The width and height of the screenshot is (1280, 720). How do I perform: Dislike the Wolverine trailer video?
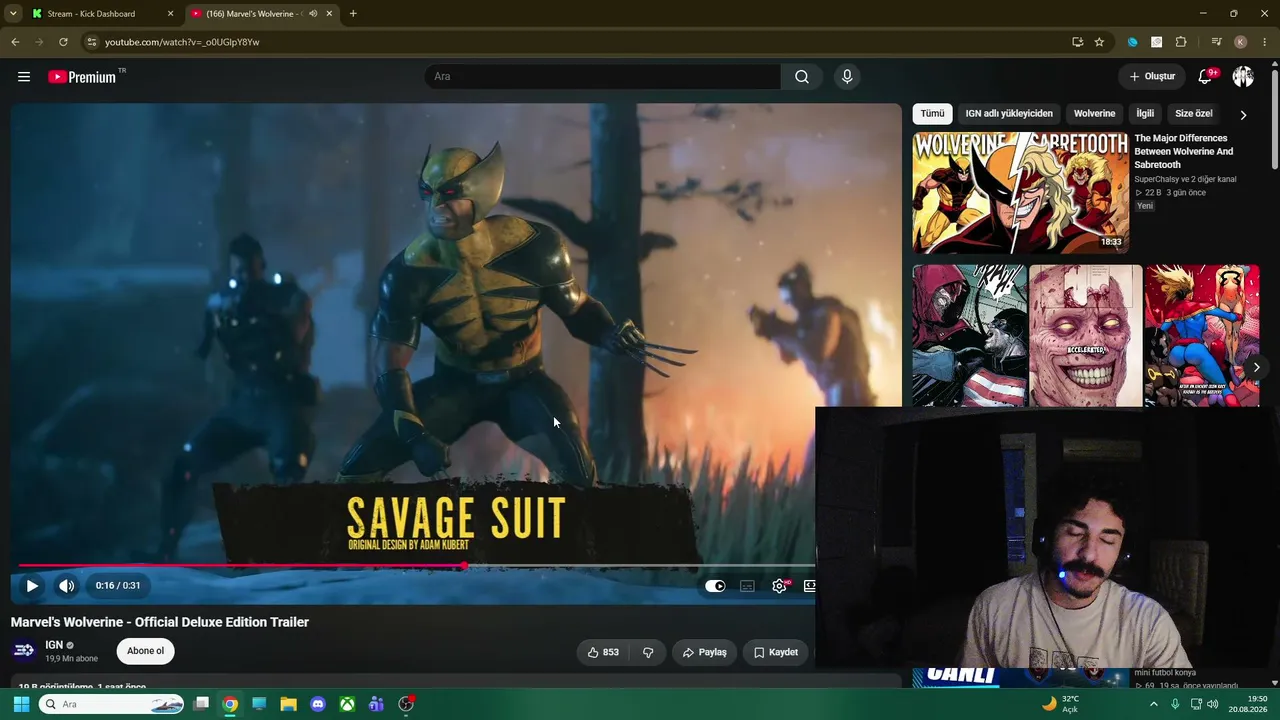click(x=648, y=652)
